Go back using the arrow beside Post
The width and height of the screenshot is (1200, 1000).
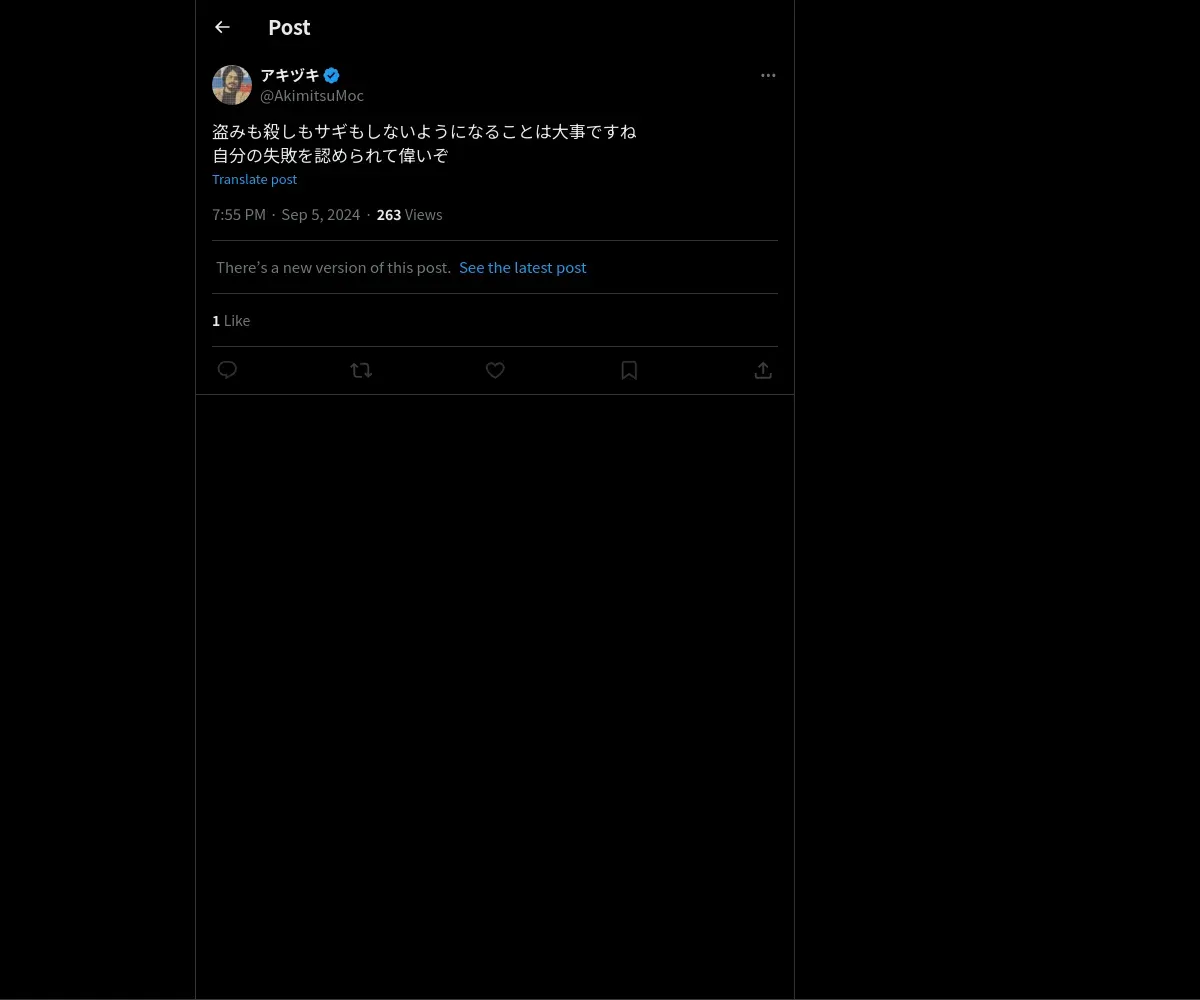(222, 27)
